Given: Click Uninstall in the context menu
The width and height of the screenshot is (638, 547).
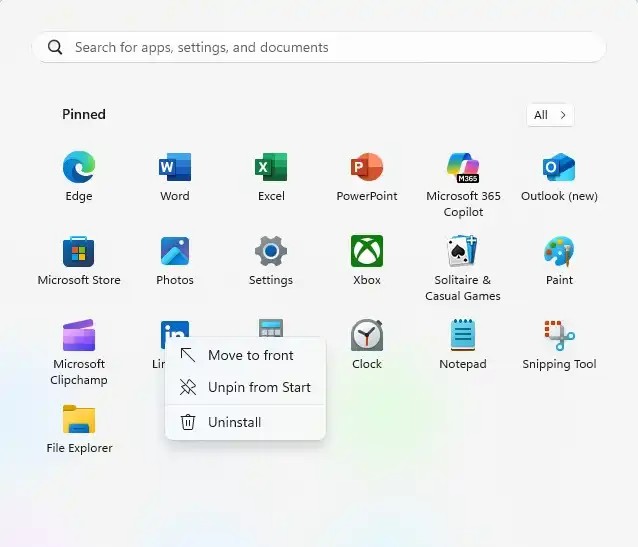Looking at the screenshot, I should 234,422.
